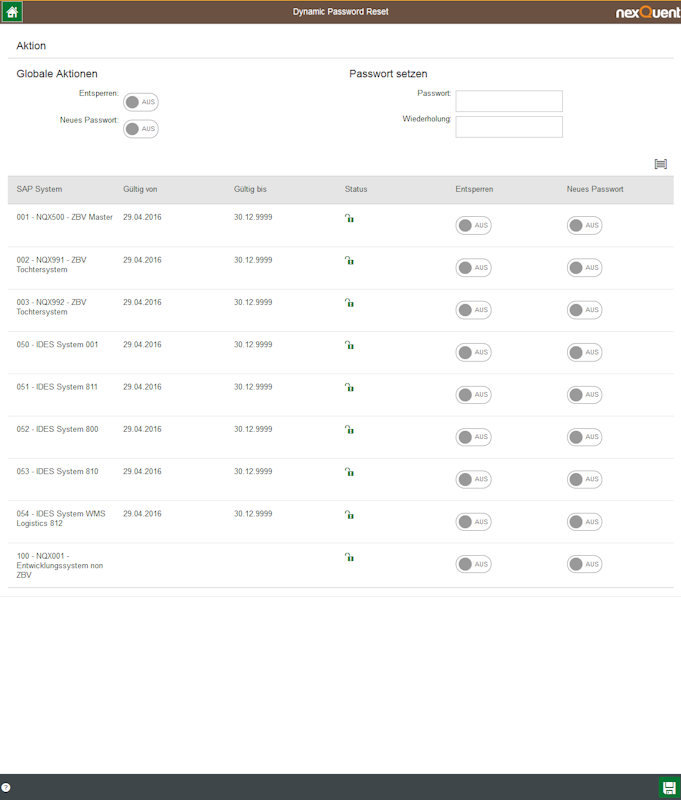681x800 pixels.
Task: Enable Entsperren for 002 - NQX991 system
Action: [x=473, y=268]
